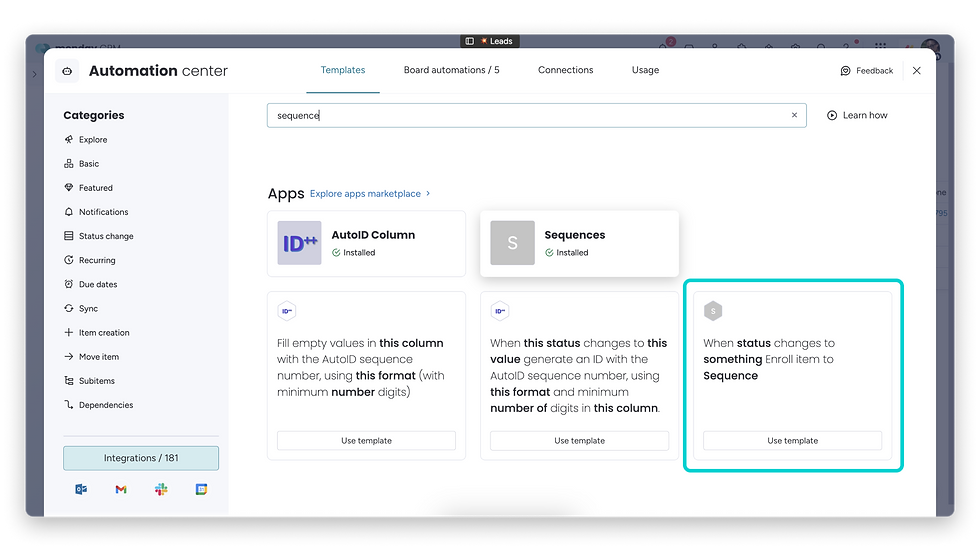Open the Connections tab
980x551 pixels.
[x=566, y=70]
